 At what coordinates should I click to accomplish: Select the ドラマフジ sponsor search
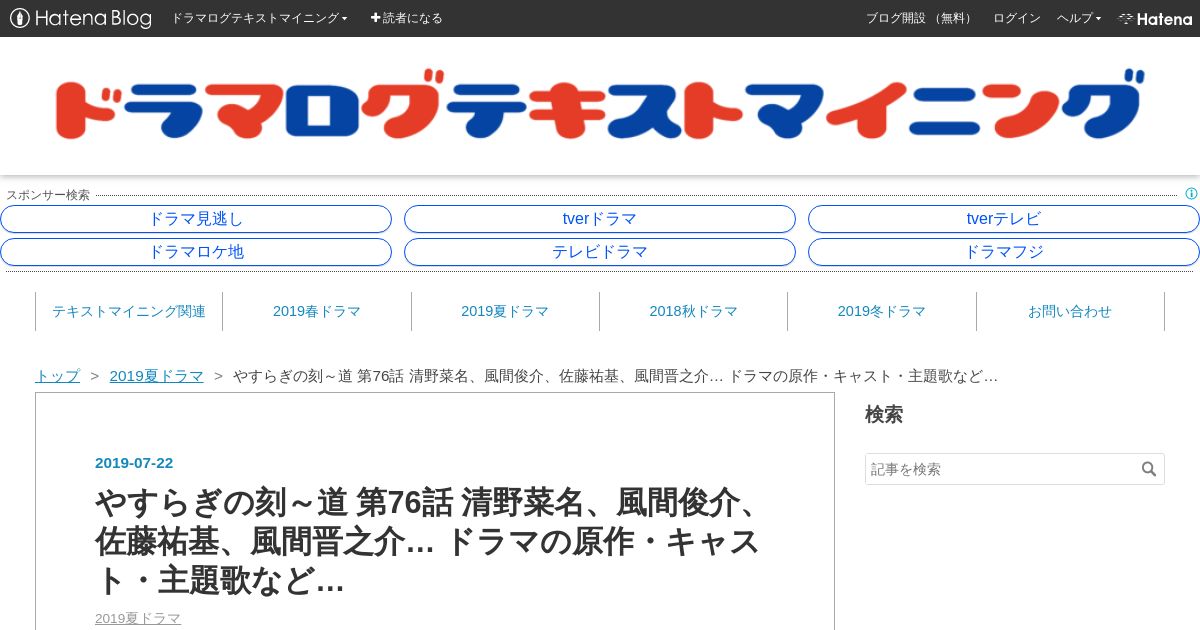pyautogui.click(x=1004, y=252)
